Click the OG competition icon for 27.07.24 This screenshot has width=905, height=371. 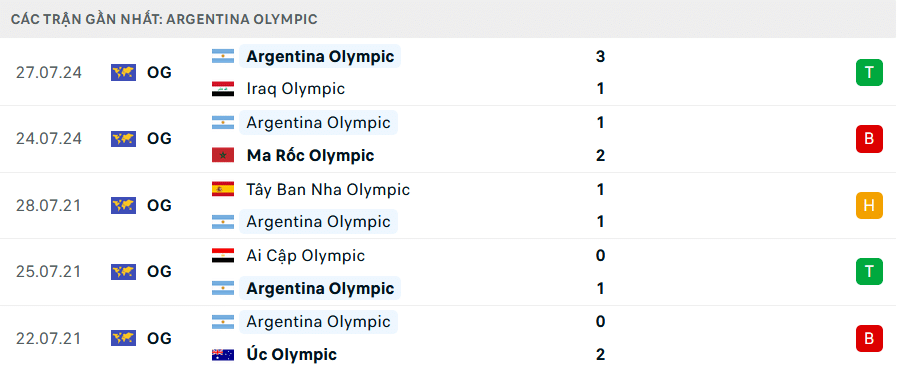tap(124, 73)
